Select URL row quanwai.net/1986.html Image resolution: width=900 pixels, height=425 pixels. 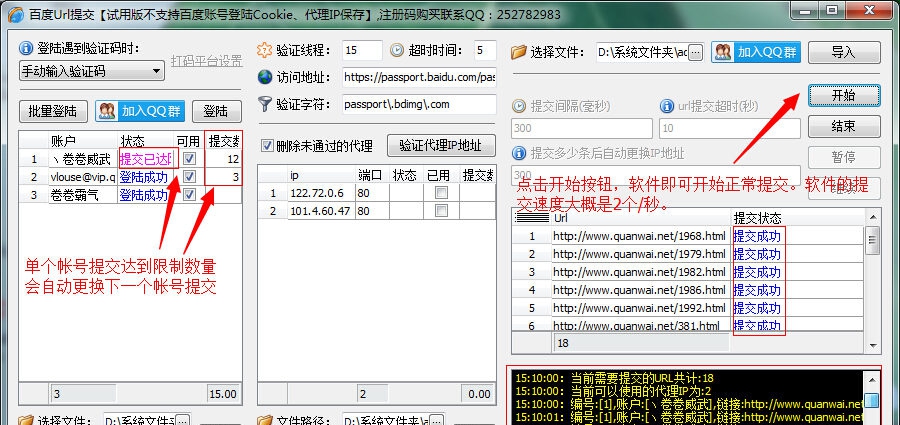(687, 289)
